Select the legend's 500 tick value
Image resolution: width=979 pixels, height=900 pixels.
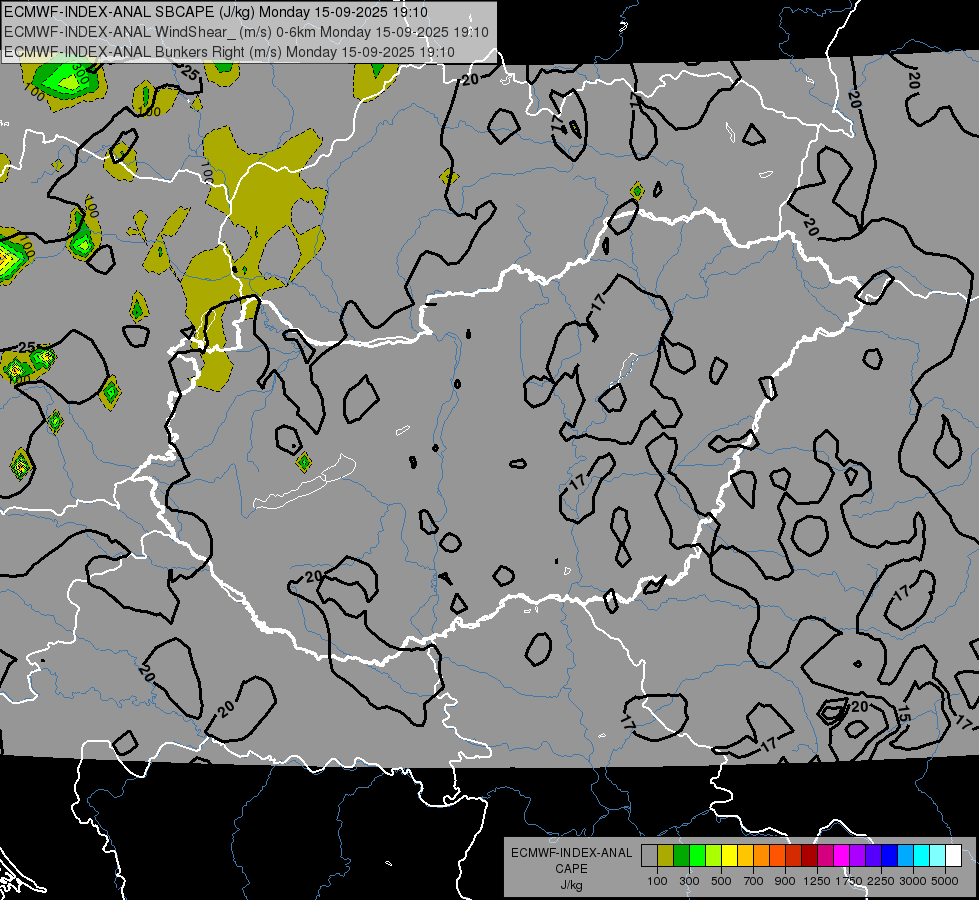coord(721,881)
